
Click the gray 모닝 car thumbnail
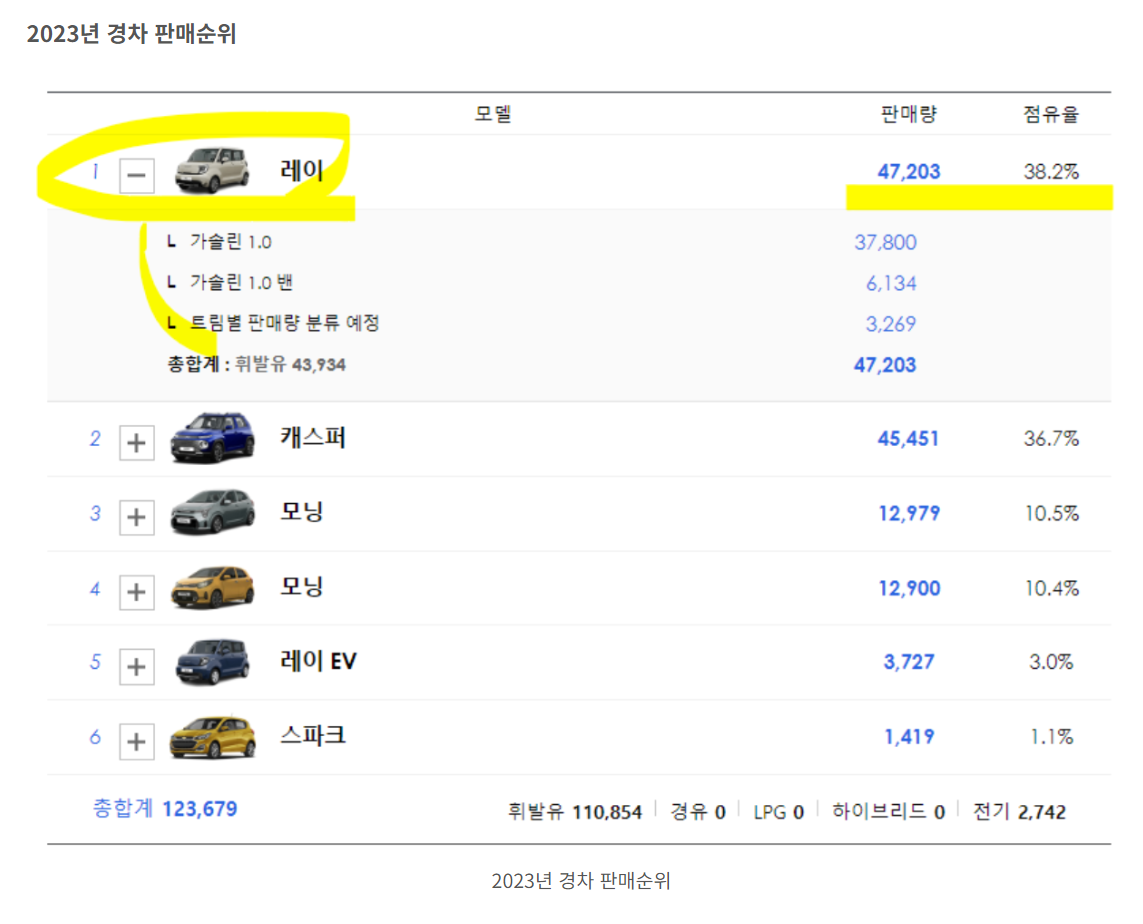212,512
